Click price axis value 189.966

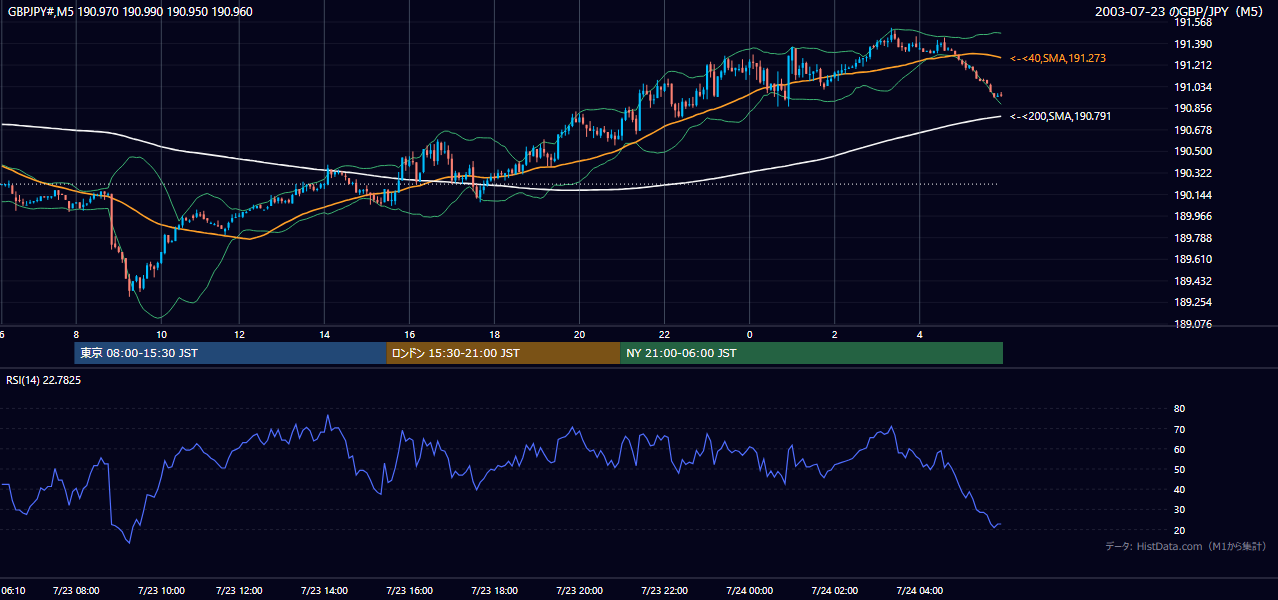pyautogui.click(x=1193, y=217)
